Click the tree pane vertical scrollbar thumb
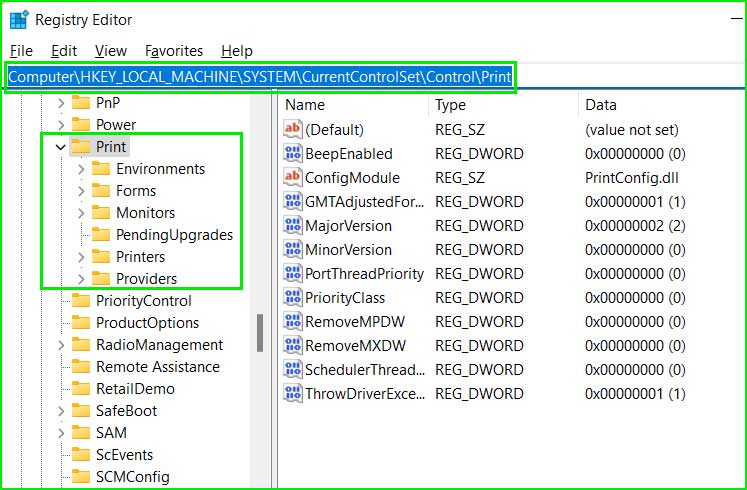Screen dimensions: 747x490 point(260,333)
